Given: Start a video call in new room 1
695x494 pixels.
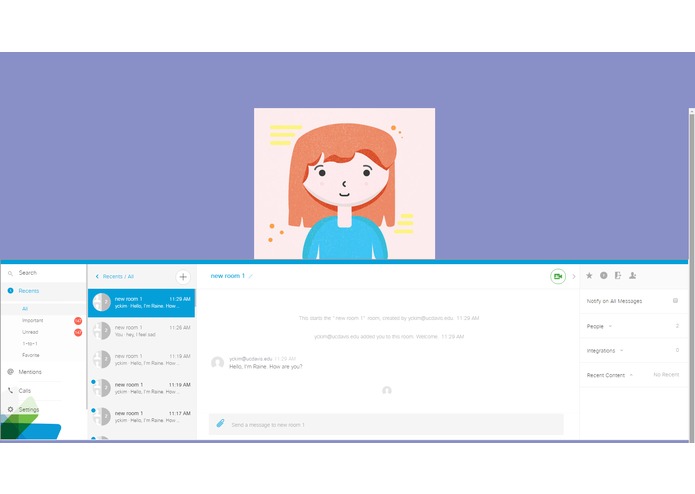Looking at the screenshot, I should pos(558,276).
